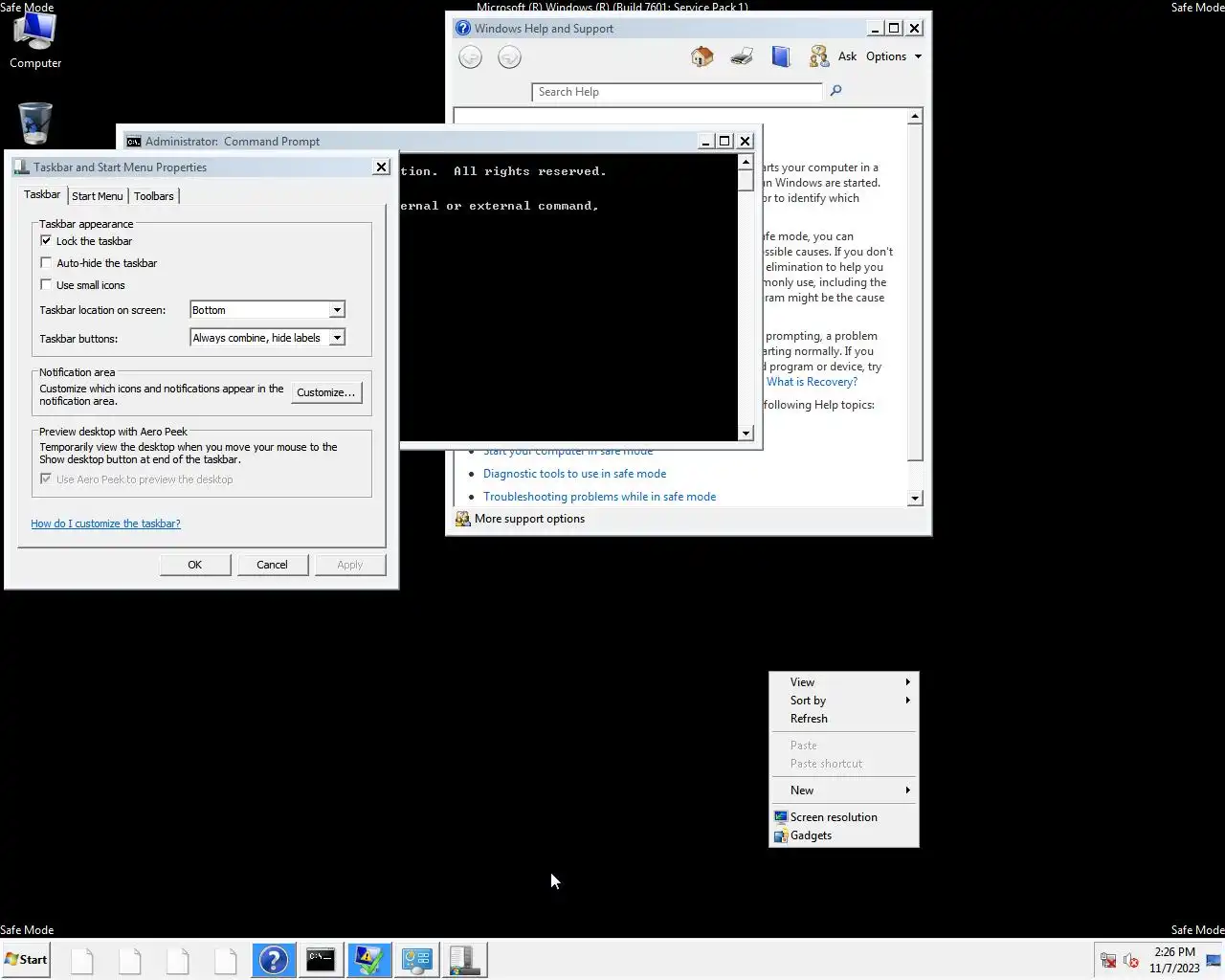1225x980 pixels.
Task: Click Command Prompt vertical scrollbar thumb
Action: (746, 181)
